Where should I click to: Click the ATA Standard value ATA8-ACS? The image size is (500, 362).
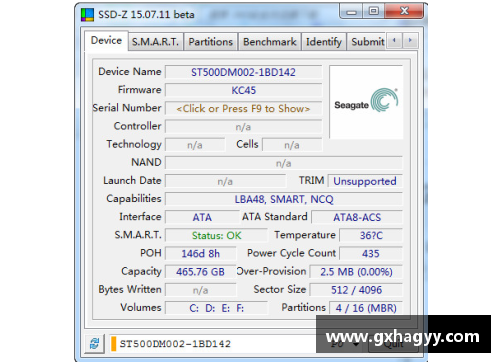pos(357,217)
